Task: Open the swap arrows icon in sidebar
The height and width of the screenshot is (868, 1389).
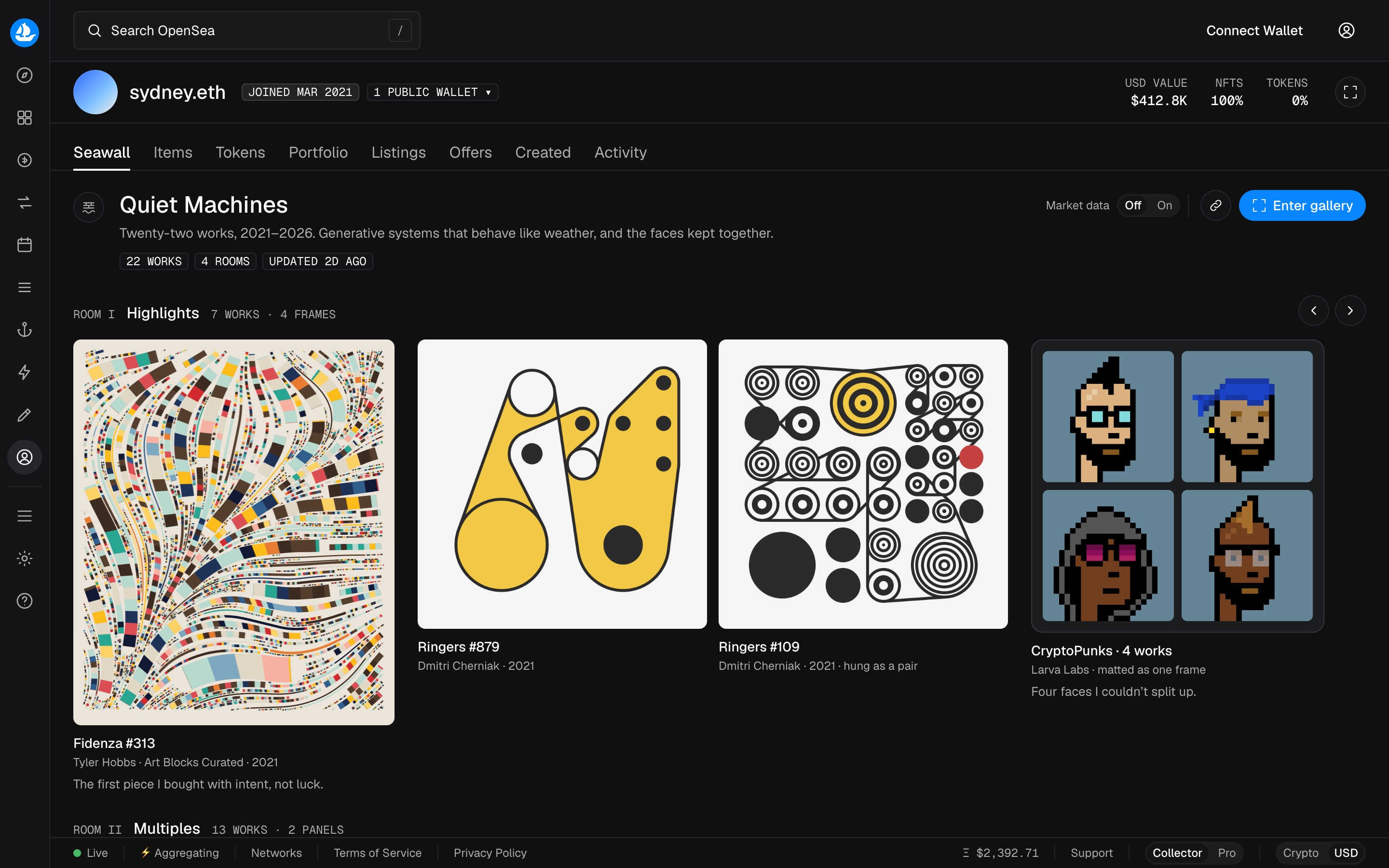Action: [24, 203]
